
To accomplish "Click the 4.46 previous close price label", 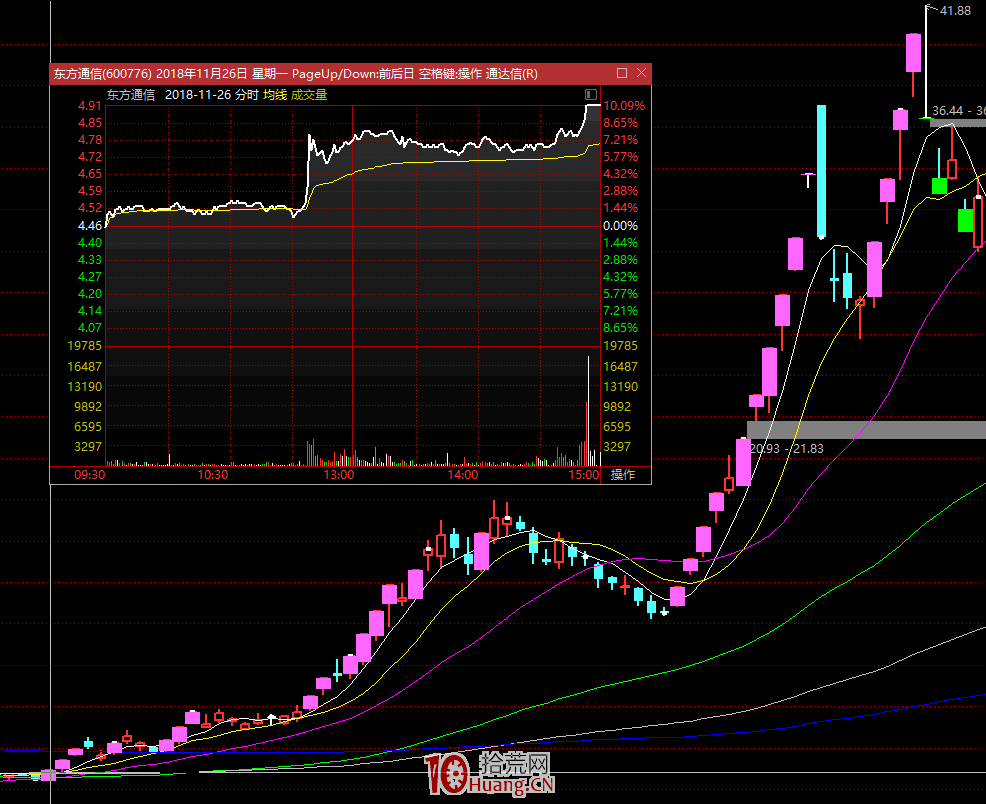I will [90, 226].
